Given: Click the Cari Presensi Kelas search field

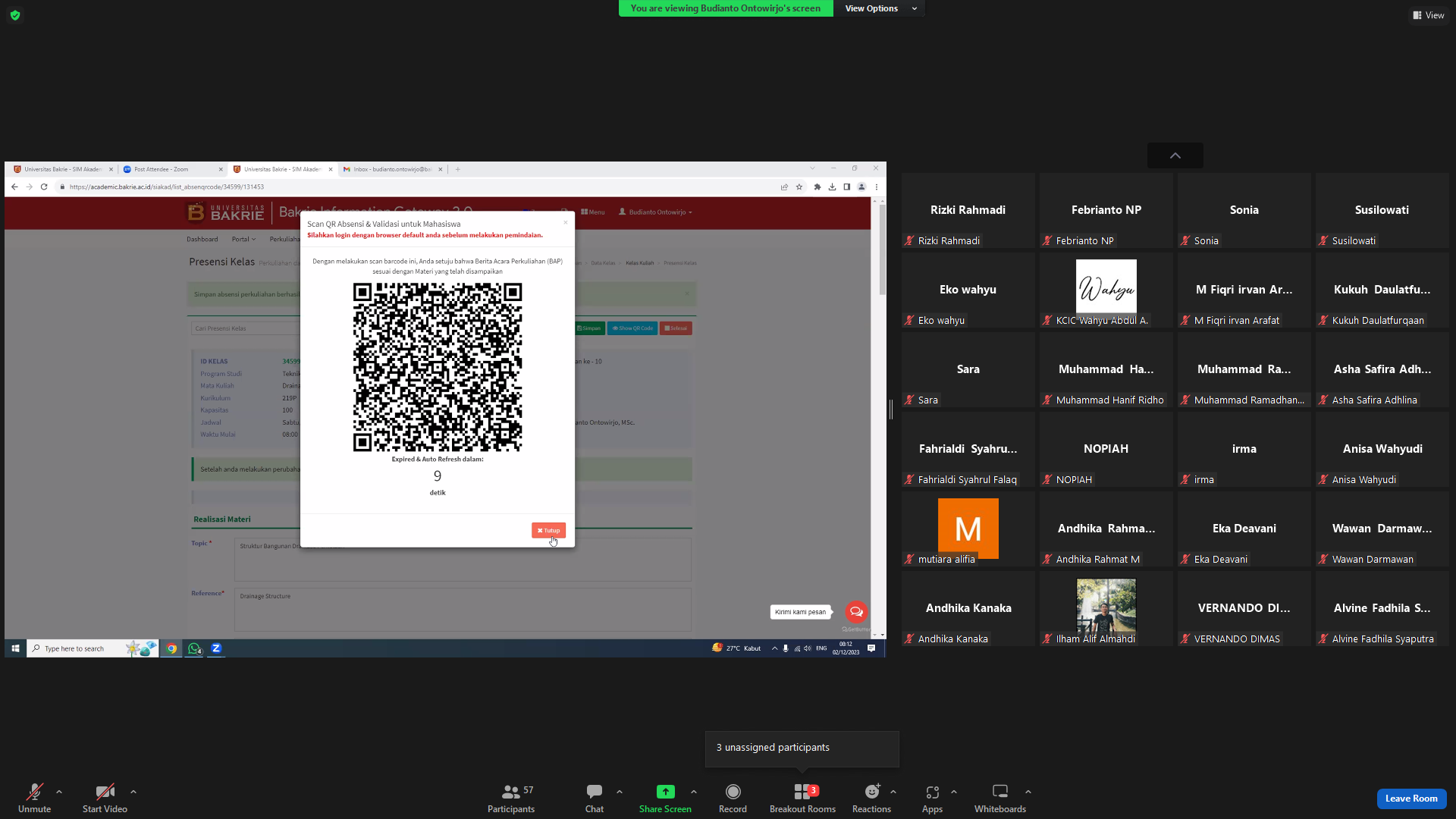Looking at the screenshot, I should 246,328.
